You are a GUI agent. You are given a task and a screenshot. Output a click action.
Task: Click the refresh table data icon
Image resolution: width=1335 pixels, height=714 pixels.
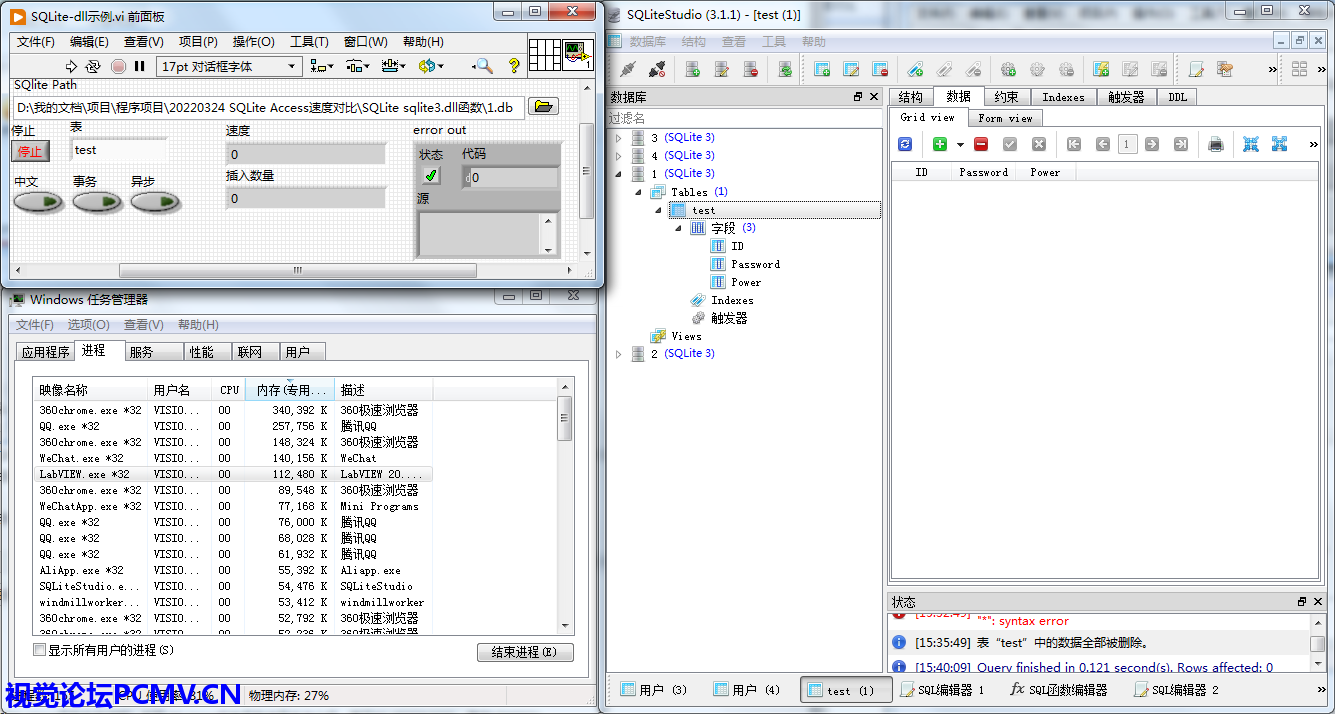905,144
